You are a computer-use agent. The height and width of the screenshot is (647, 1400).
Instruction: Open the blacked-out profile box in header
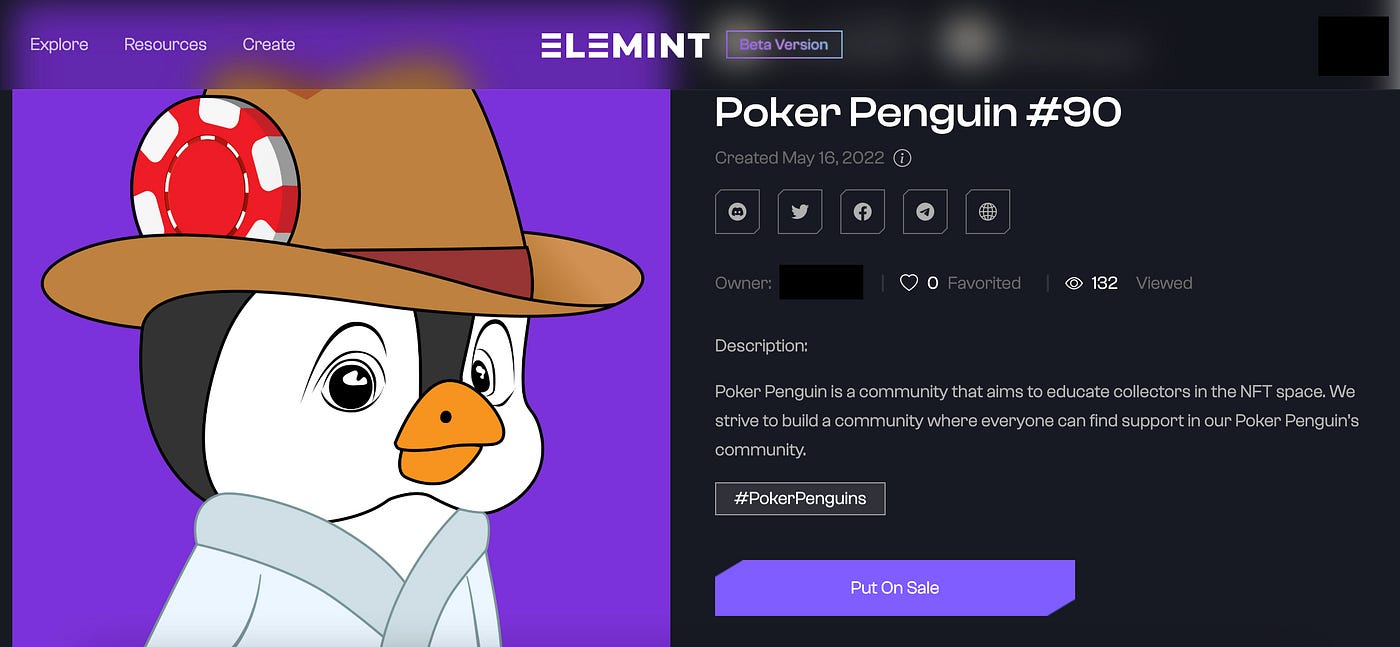pyautogui.click(x=1353, y=46)
